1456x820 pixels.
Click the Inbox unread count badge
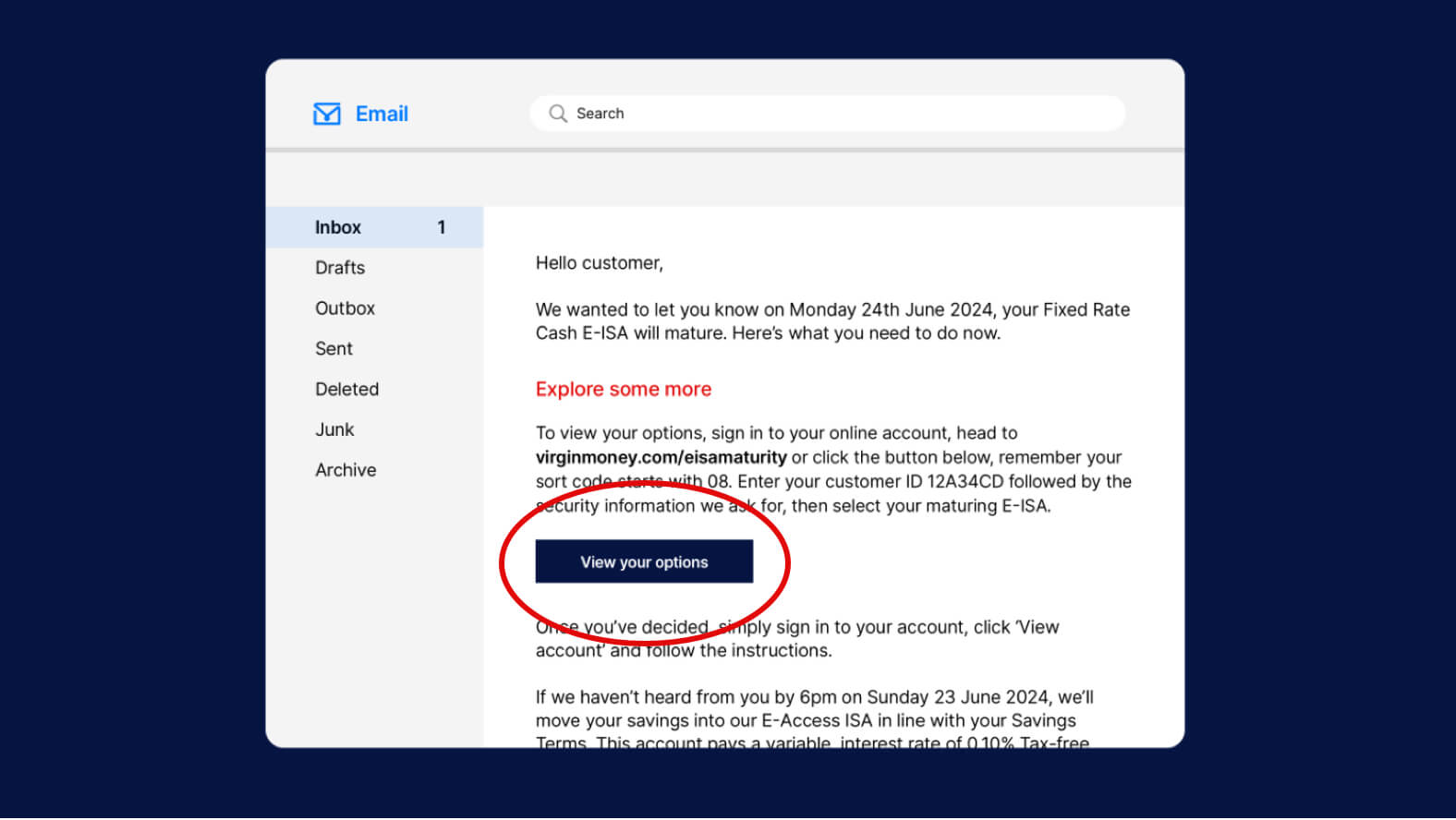click(x=442, y=227)
